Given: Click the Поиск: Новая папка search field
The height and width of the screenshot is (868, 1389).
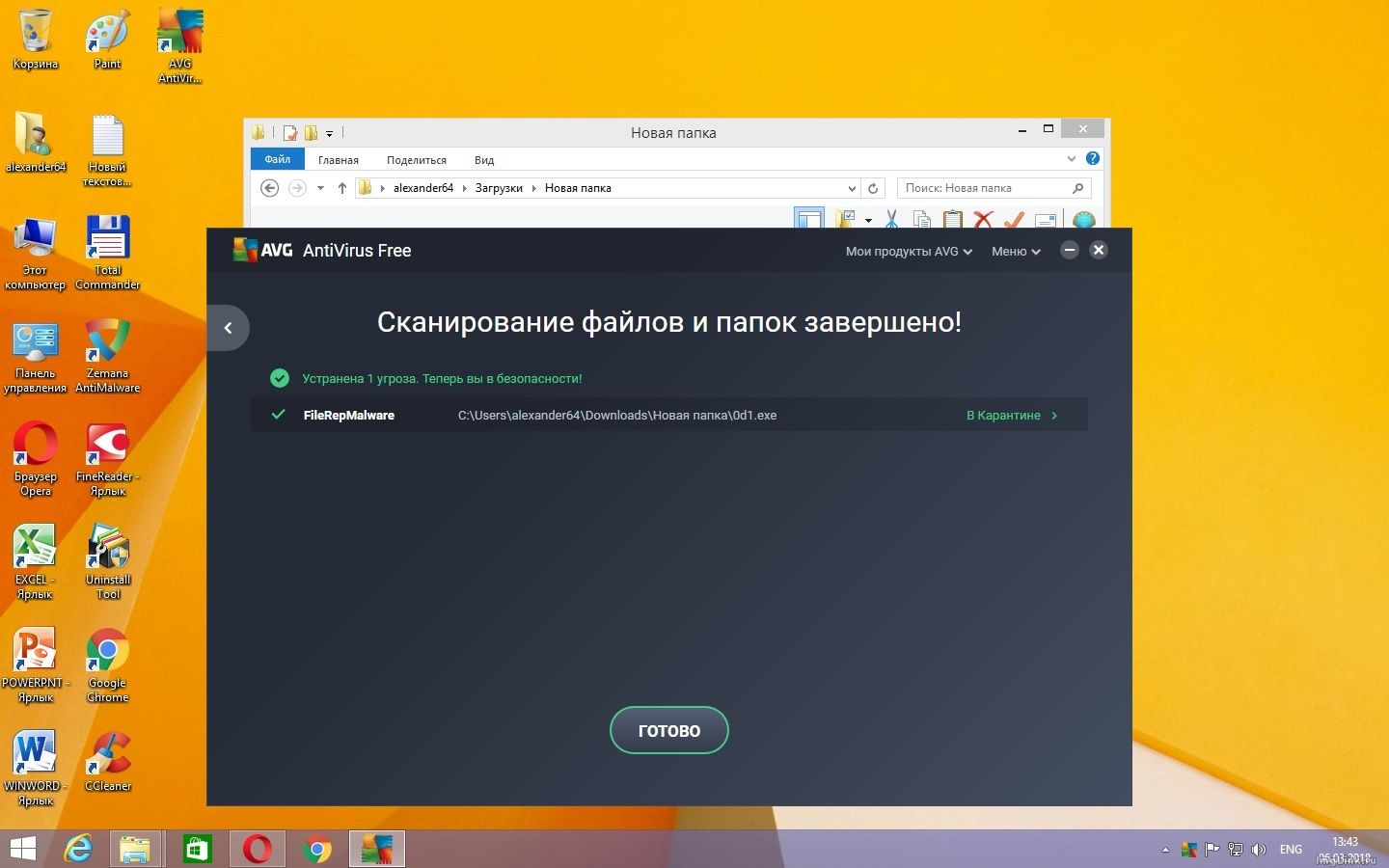Looking at the screenshot, I should pyautogui.click(x=984, y=188).
